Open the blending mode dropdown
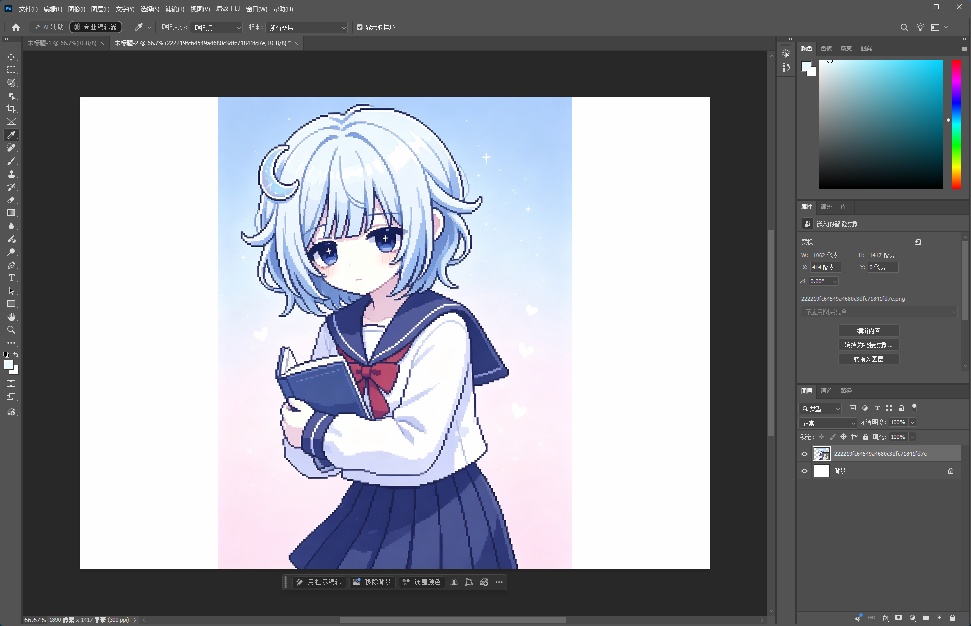Screen dimensions: 971x626 click(x=828, y=423)
